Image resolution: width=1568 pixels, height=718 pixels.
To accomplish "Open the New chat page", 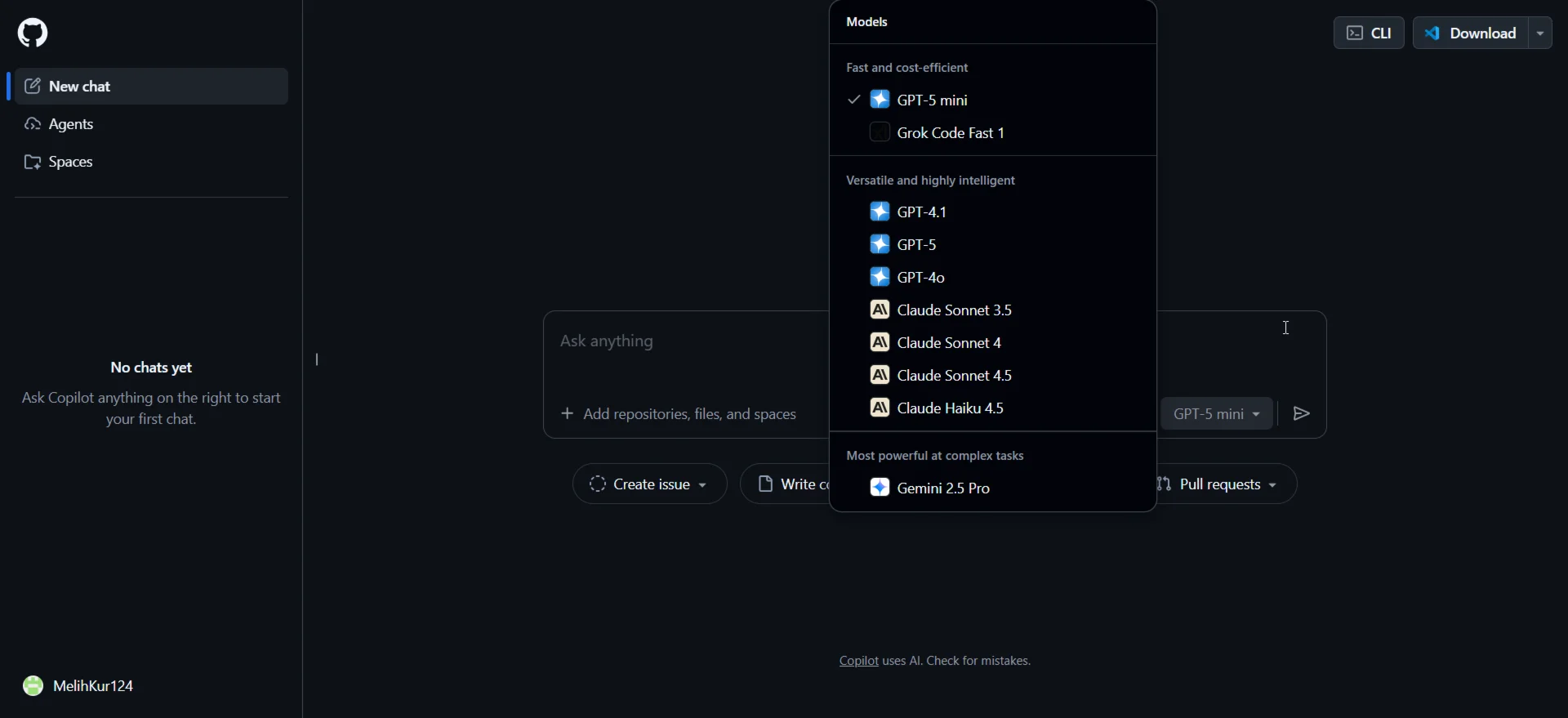I will click(x=152, y=86).
